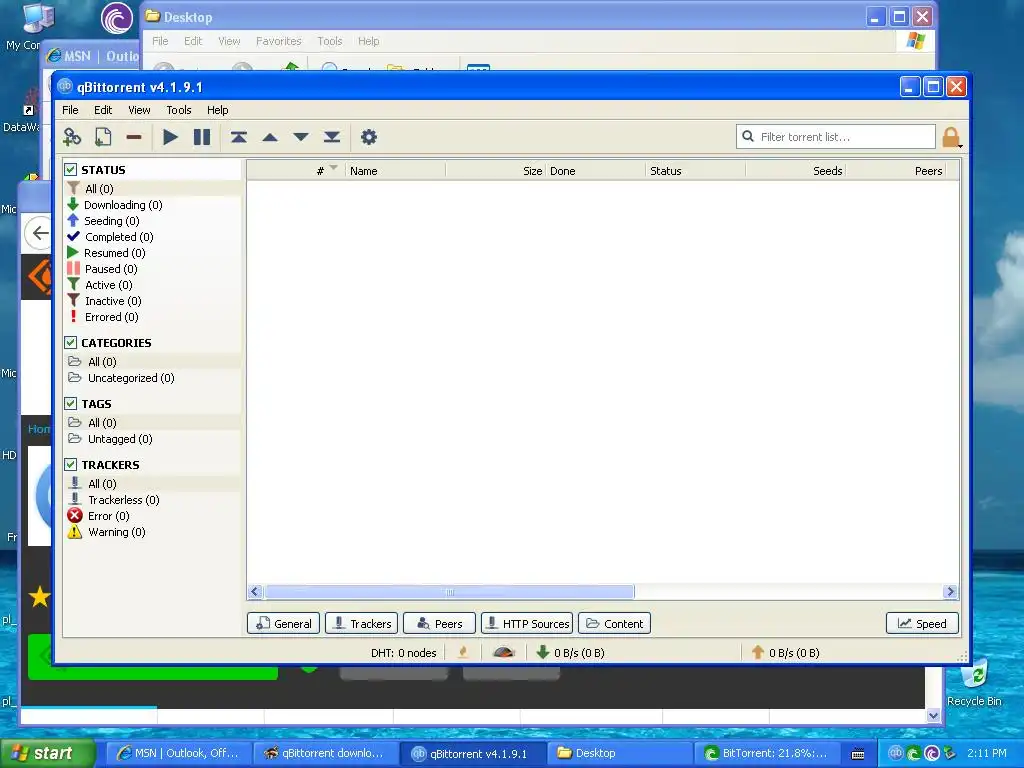Switch to the Content tab
1024x768 pixels.
coord(615,623)
